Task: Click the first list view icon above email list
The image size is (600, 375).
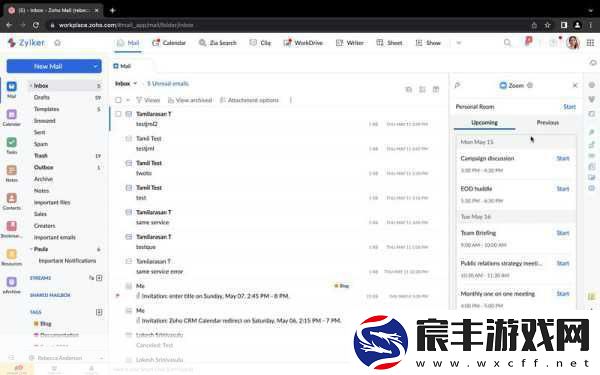Action: [x=409, y=89]
